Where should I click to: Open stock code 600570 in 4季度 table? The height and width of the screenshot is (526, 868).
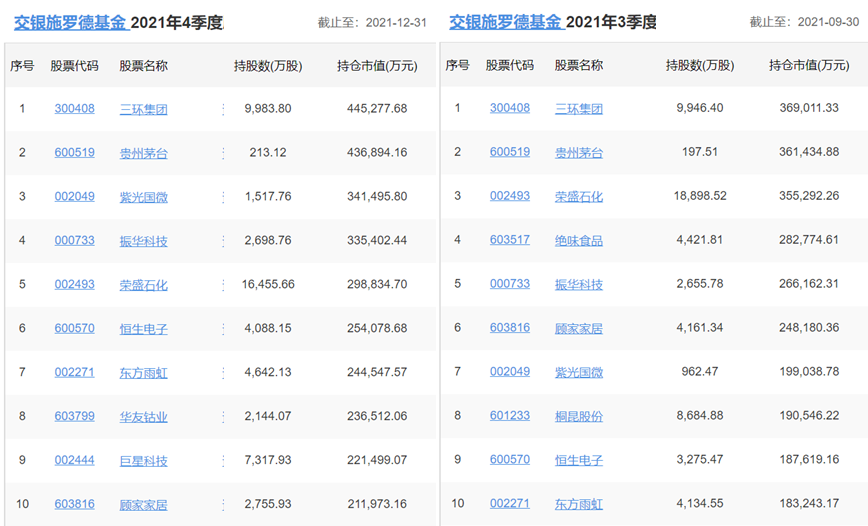click(75, 328)
